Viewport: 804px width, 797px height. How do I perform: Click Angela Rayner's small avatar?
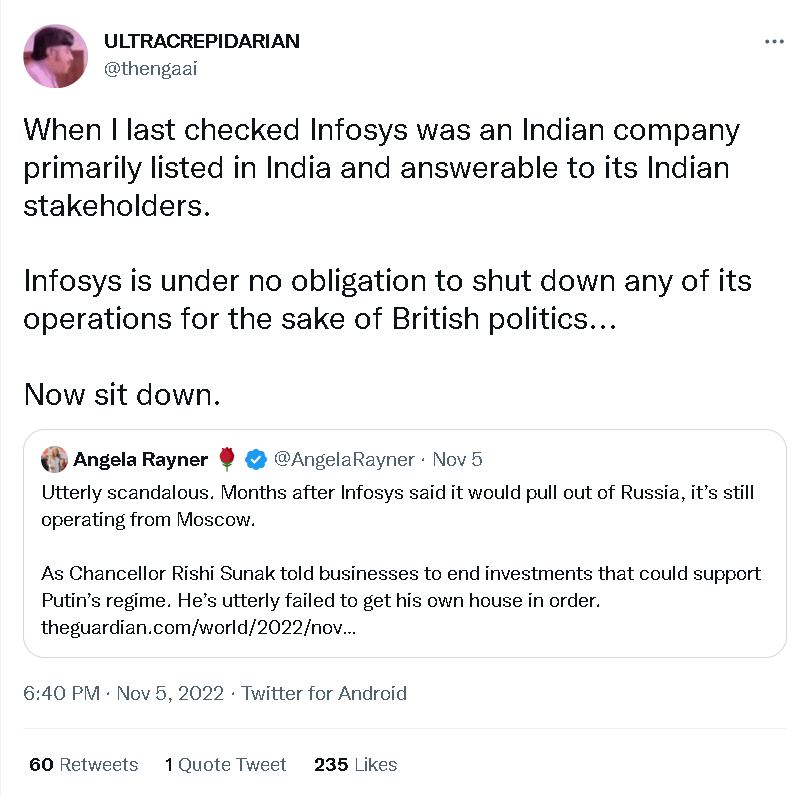(54, 459)
